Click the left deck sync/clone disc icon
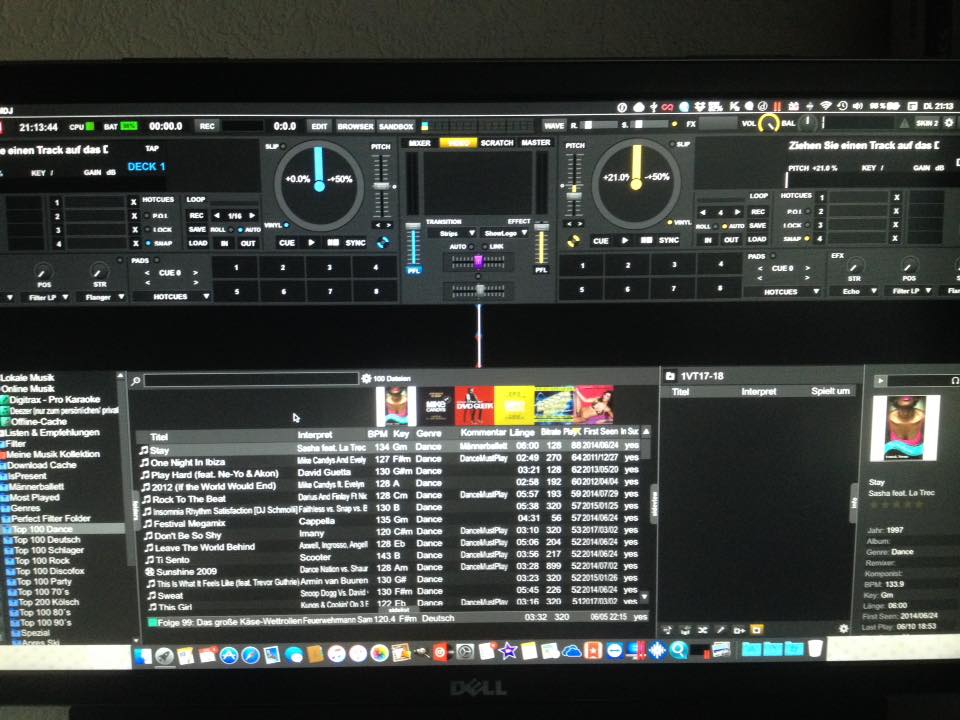This screenshot has height=720, width=960. tap(383, 242)
